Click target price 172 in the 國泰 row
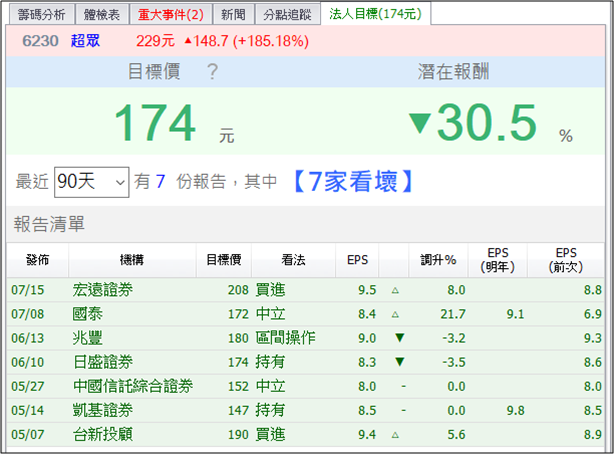Screen dimensions: 614x454 [x=238, y=314]
